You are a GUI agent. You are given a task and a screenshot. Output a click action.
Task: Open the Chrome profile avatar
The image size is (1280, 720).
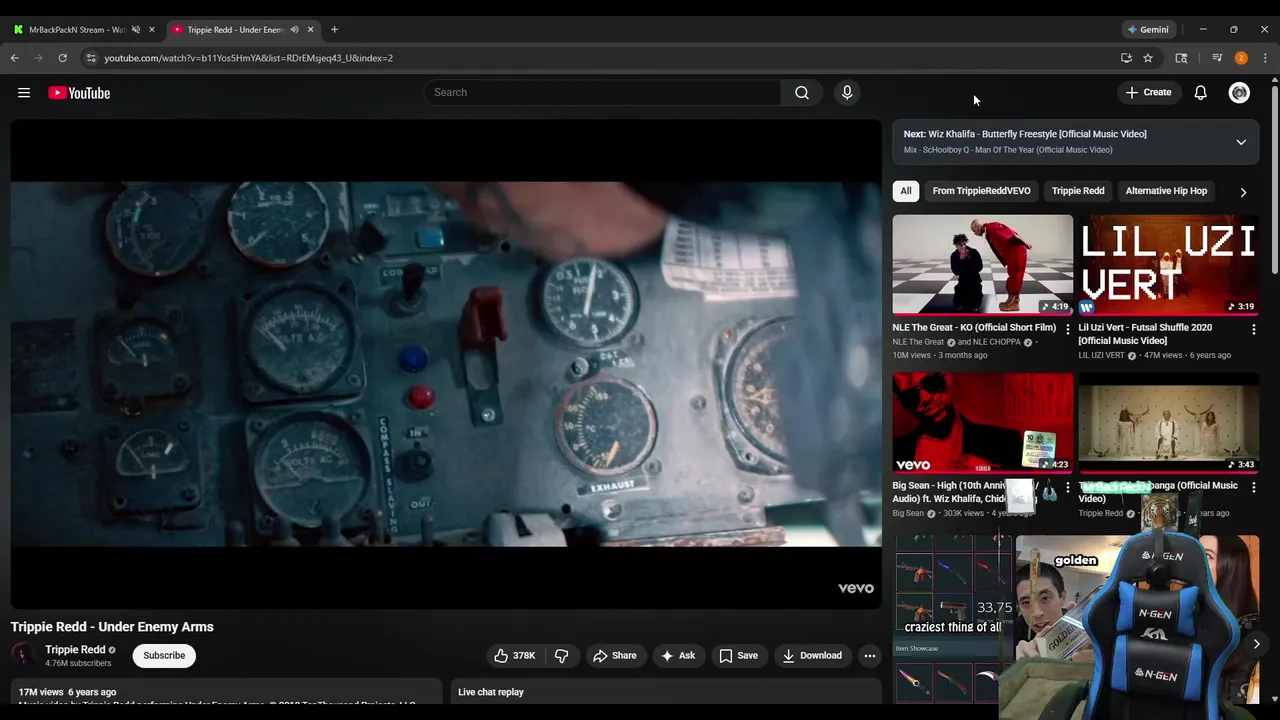(1241, 58)
